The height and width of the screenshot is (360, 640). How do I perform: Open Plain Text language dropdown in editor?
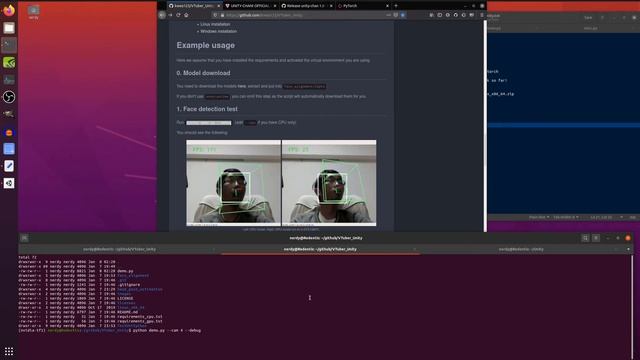539,217
